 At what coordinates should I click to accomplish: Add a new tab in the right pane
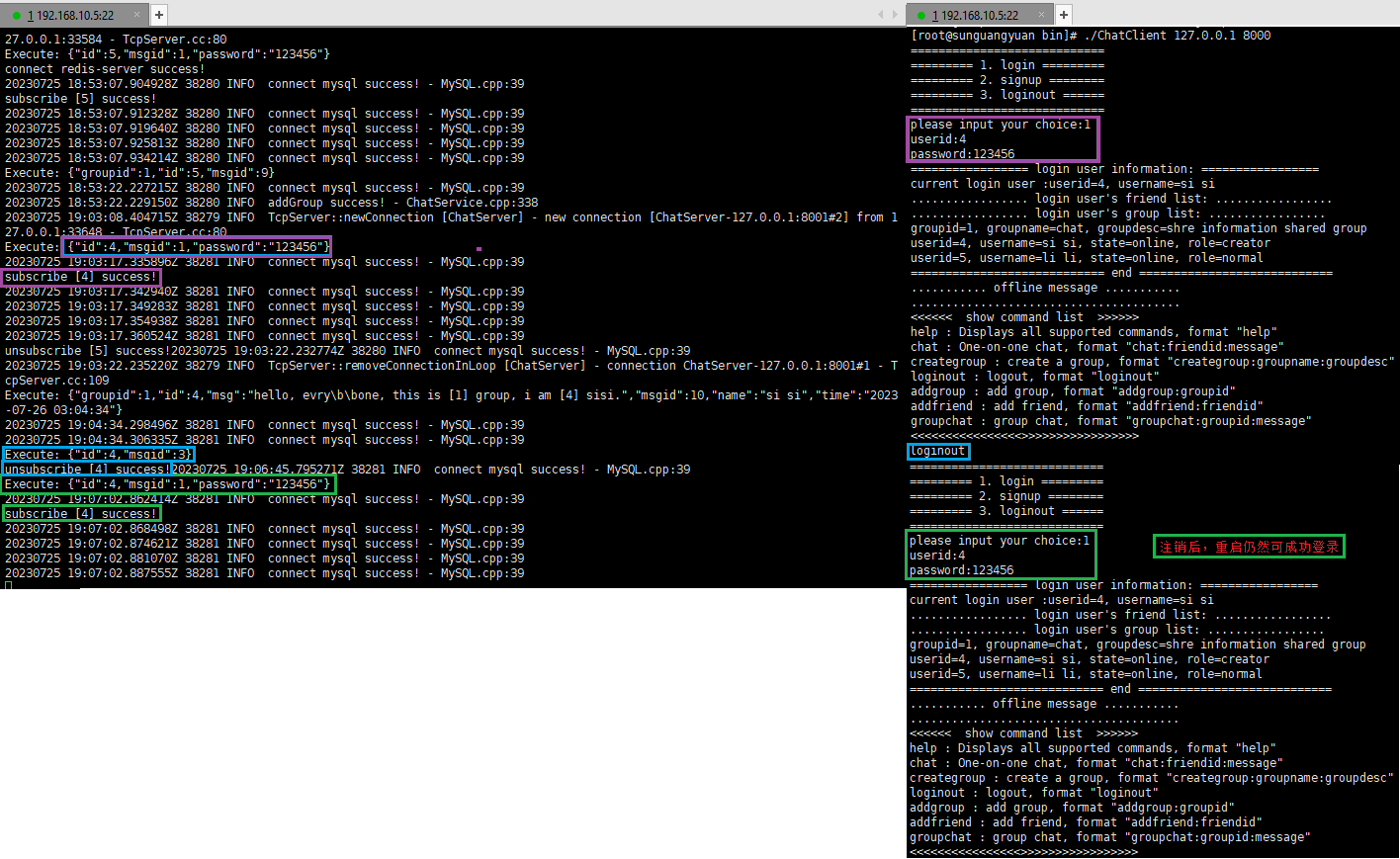[1064, 15]
